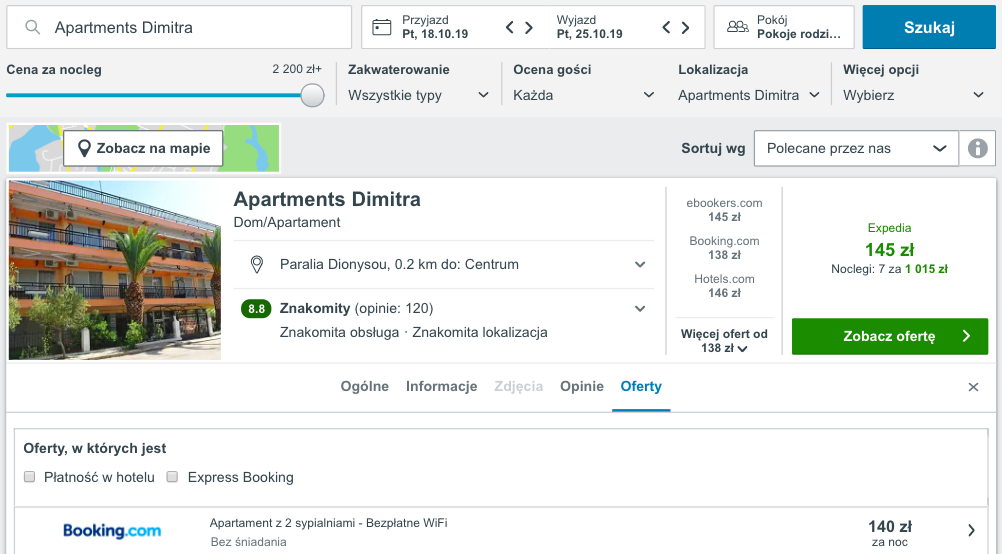Close the hotel details panel
This screenshot has height=554, width=1002.
pyautogui.click(x=973, y=387)
